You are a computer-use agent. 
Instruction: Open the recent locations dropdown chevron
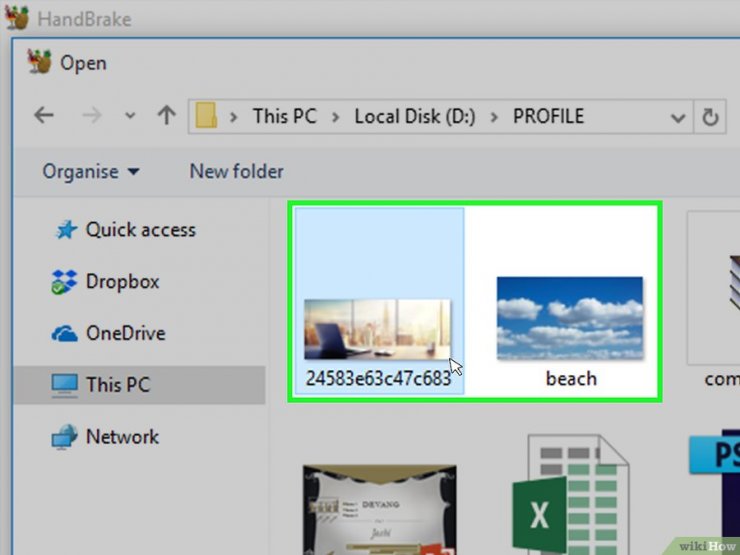[x=130, y=116]
